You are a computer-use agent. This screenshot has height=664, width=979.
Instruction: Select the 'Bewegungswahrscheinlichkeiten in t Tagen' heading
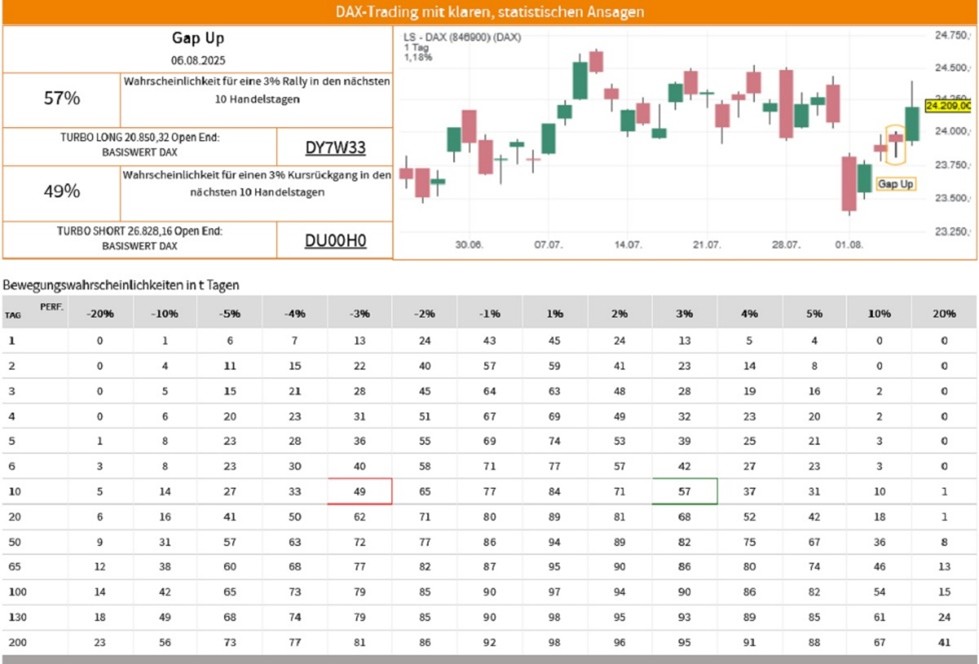pos(121,285)
